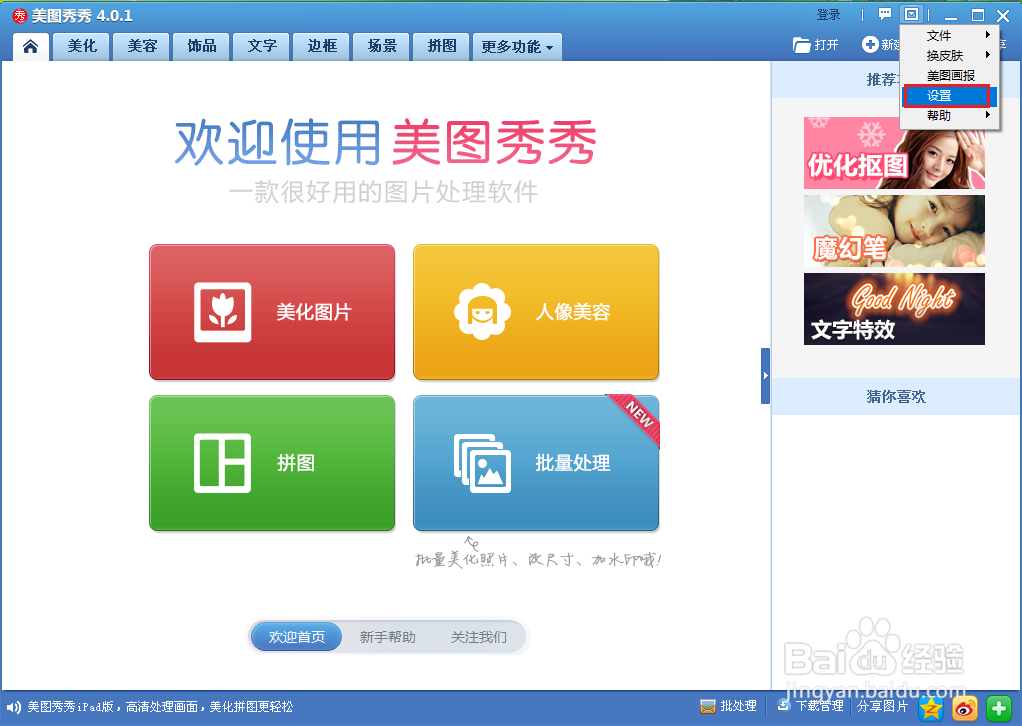Expand the 更多功能 dropdown
This screenshot has height=726, width=1022.
click(517, 47)
